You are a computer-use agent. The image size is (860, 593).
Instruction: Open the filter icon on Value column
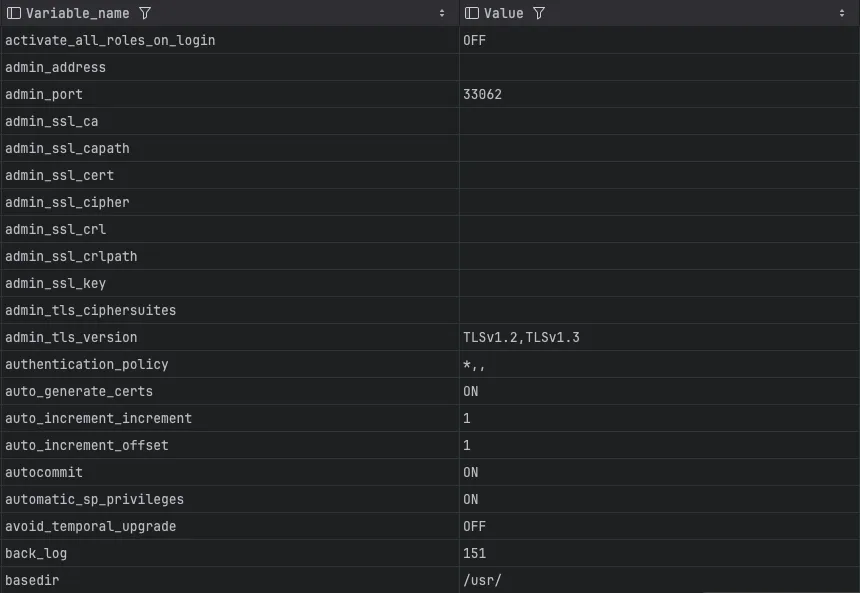(x=537, y=13)
